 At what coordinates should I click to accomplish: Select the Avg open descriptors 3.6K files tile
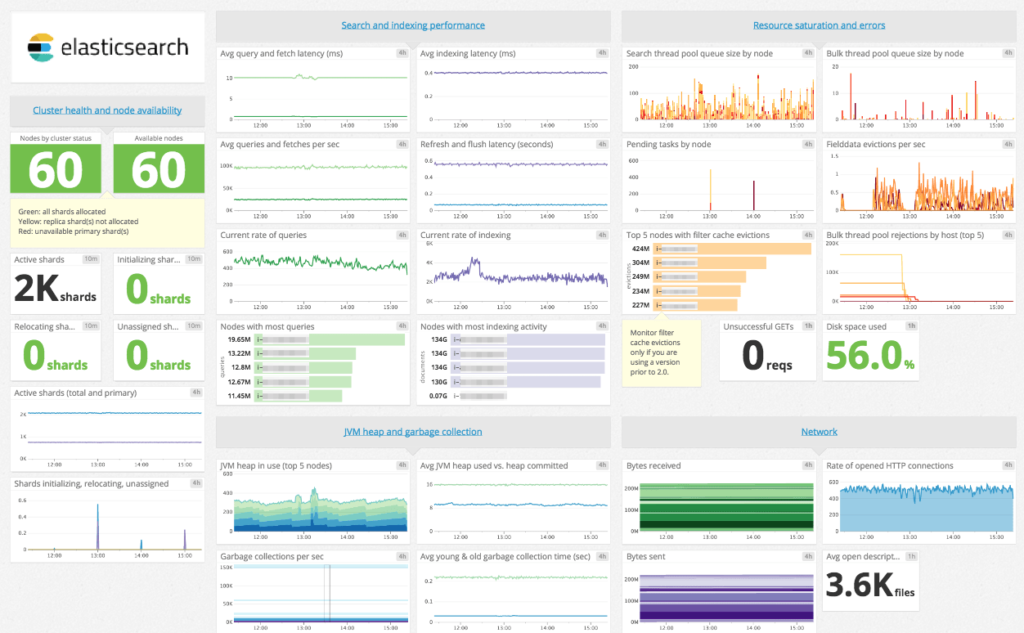(x=868, y=588)
